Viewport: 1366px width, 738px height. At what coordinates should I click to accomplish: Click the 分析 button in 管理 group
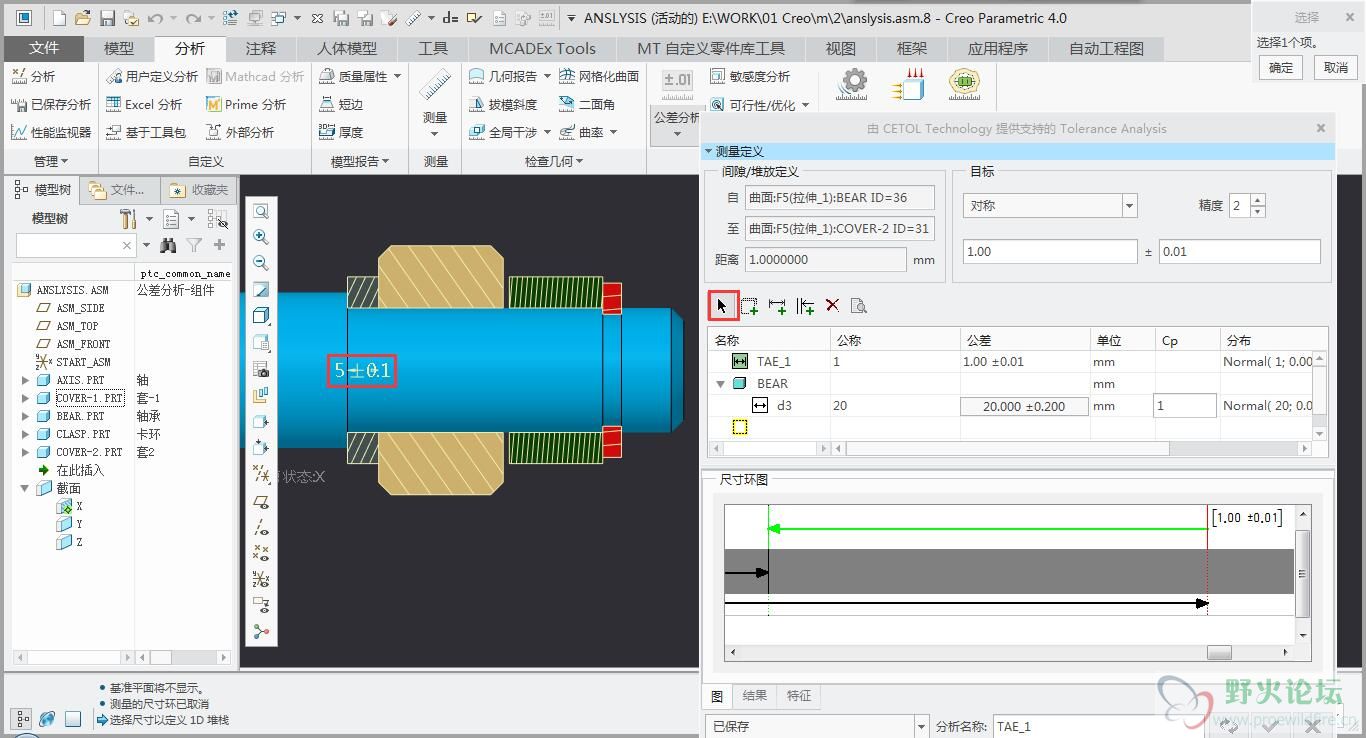pos(33,76)
